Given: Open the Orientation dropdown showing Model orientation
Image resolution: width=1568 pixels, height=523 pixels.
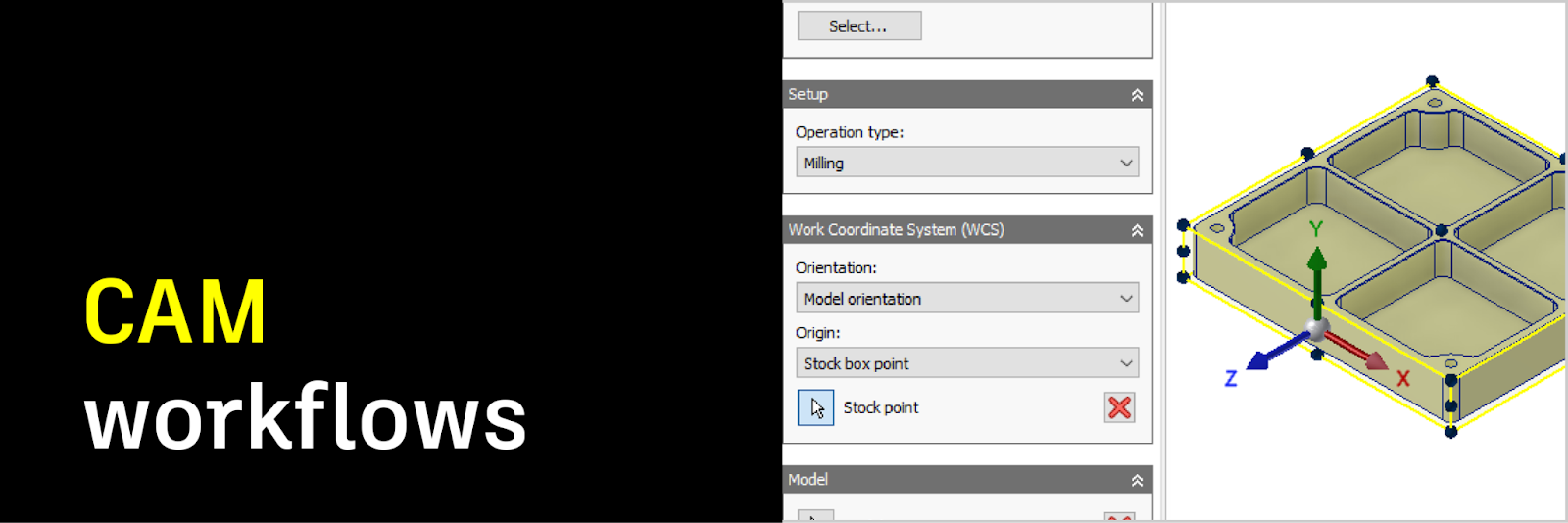Looking at the screenshot, I should pyautogui.click(x=967, y=299).
